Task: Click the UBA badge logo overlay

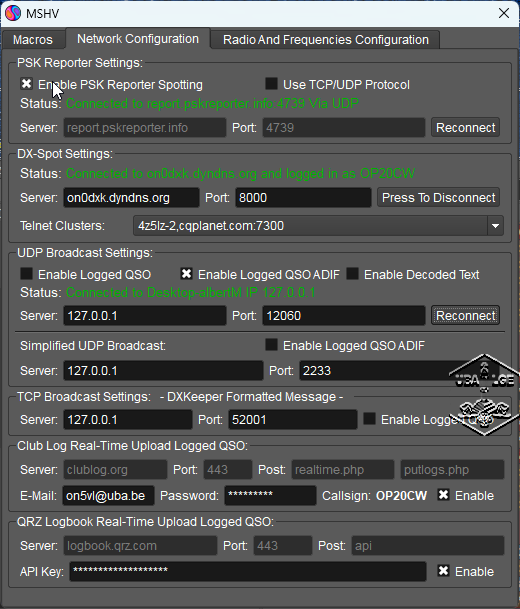Action: (x=483, y=394)
